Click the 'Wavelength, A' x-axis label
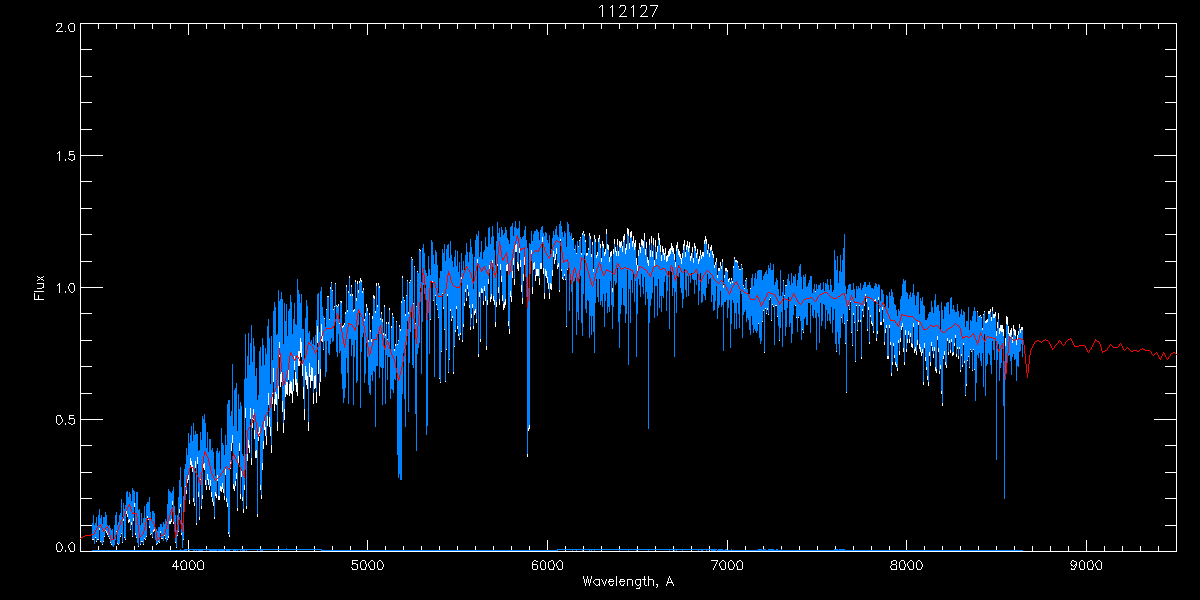 [x=628, y=582]
